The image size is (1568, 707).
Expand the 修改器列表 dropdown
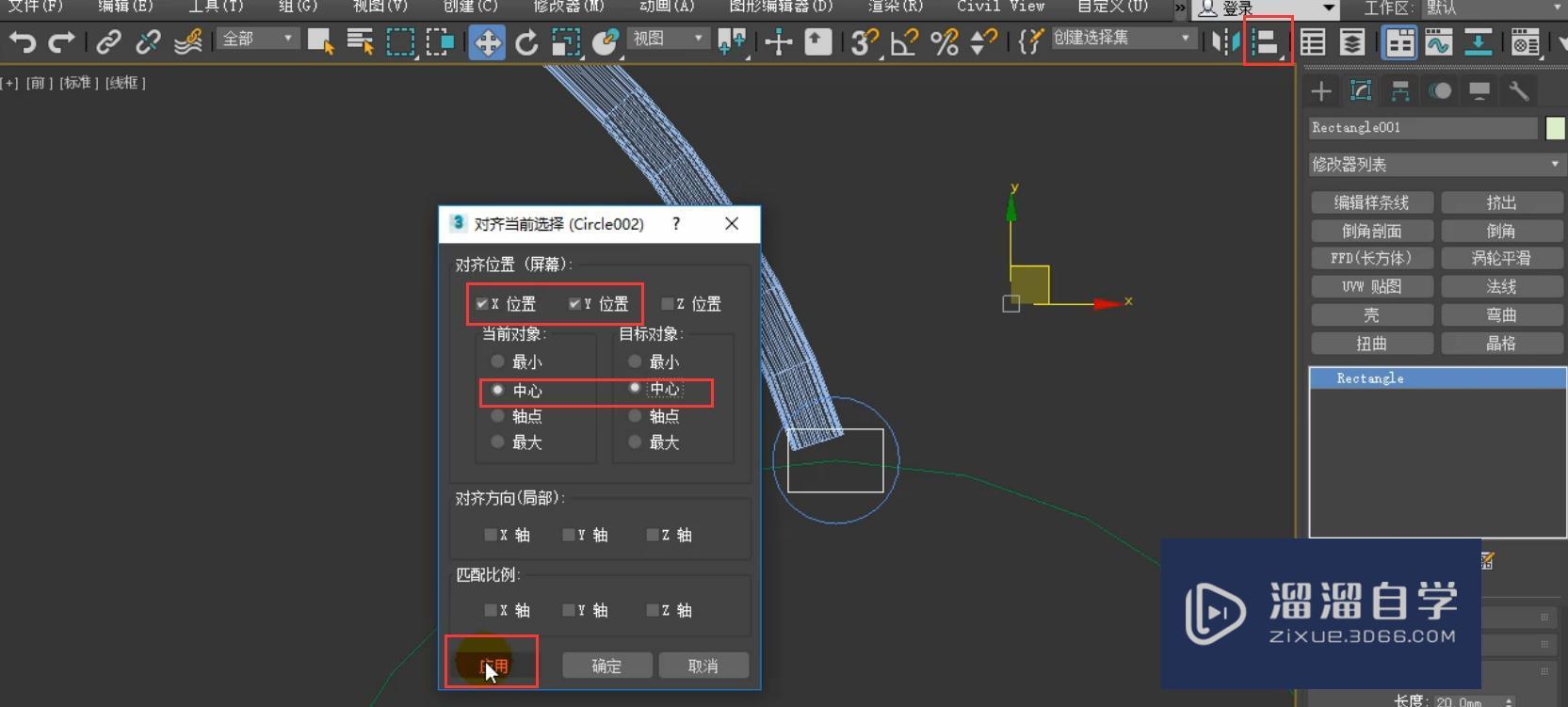click(x=1437, y=165)
